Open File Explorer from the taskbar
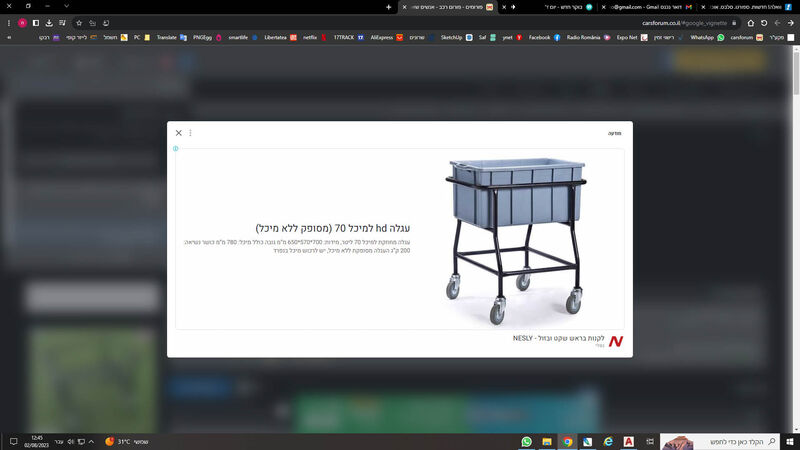800x450 pixels. tap(547, 441)
